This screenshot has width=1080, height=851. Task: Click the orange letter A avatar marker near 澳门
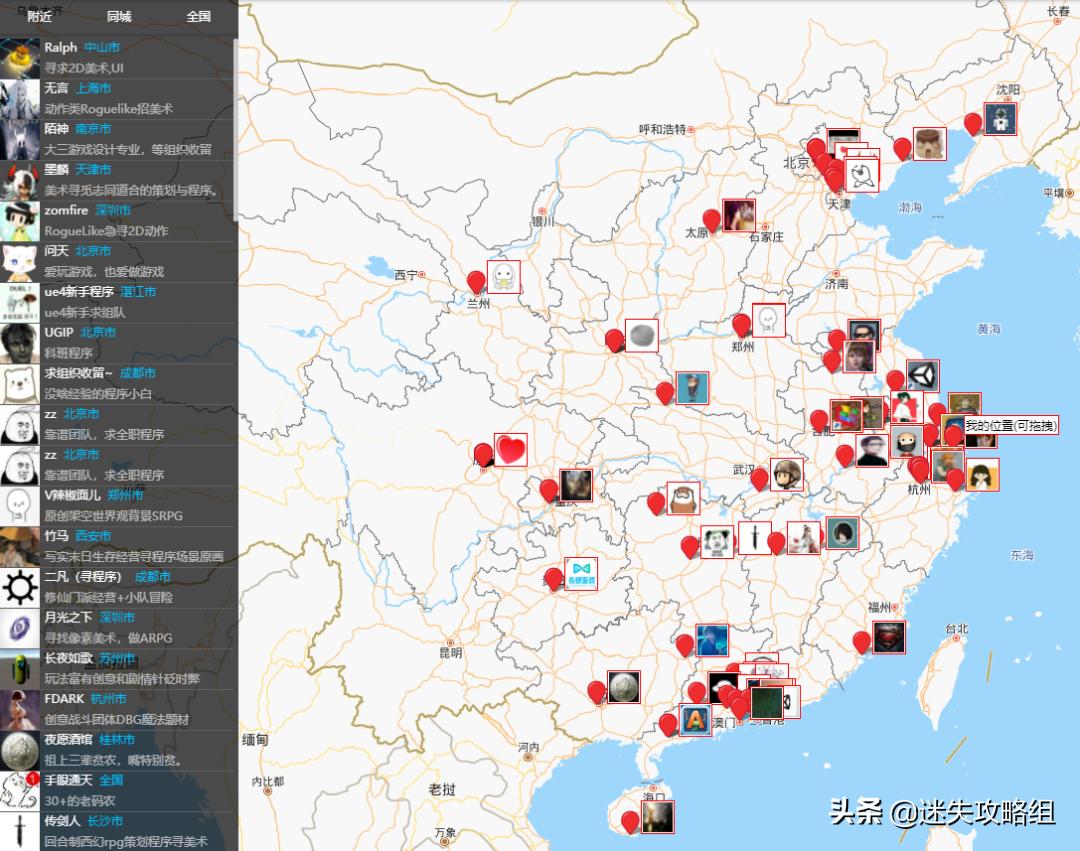[x=695, y=720]
